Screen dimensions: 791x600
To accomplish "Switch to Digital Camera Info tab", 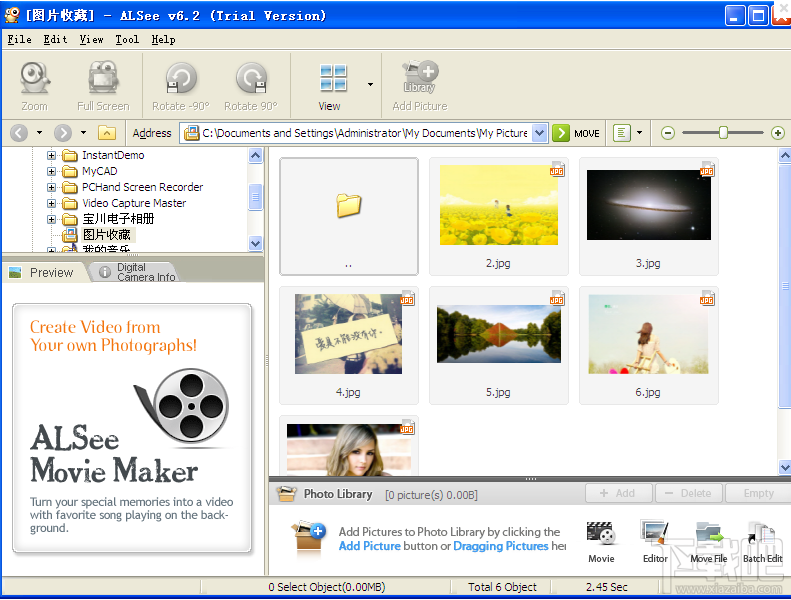I will 137,272.
